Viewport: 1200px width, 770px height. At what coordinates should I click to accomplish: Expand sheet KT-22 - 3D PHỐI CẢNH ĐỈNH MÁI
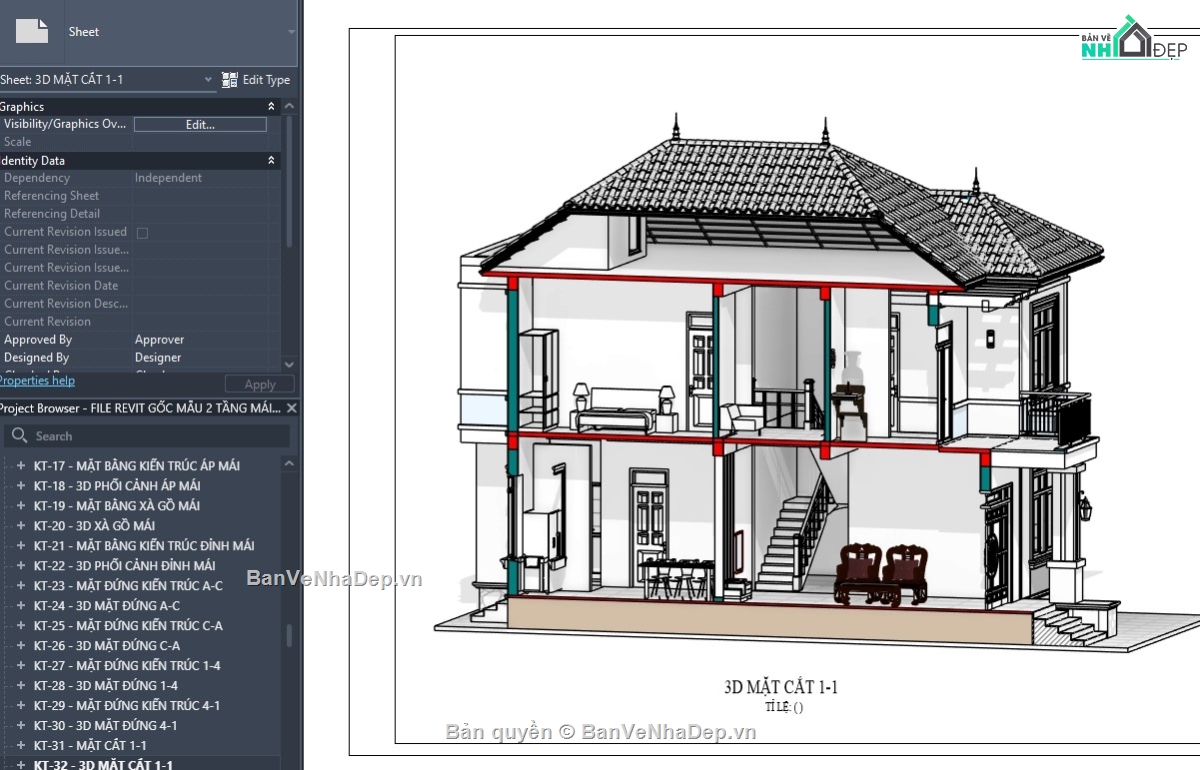click(x=20, y=566)
